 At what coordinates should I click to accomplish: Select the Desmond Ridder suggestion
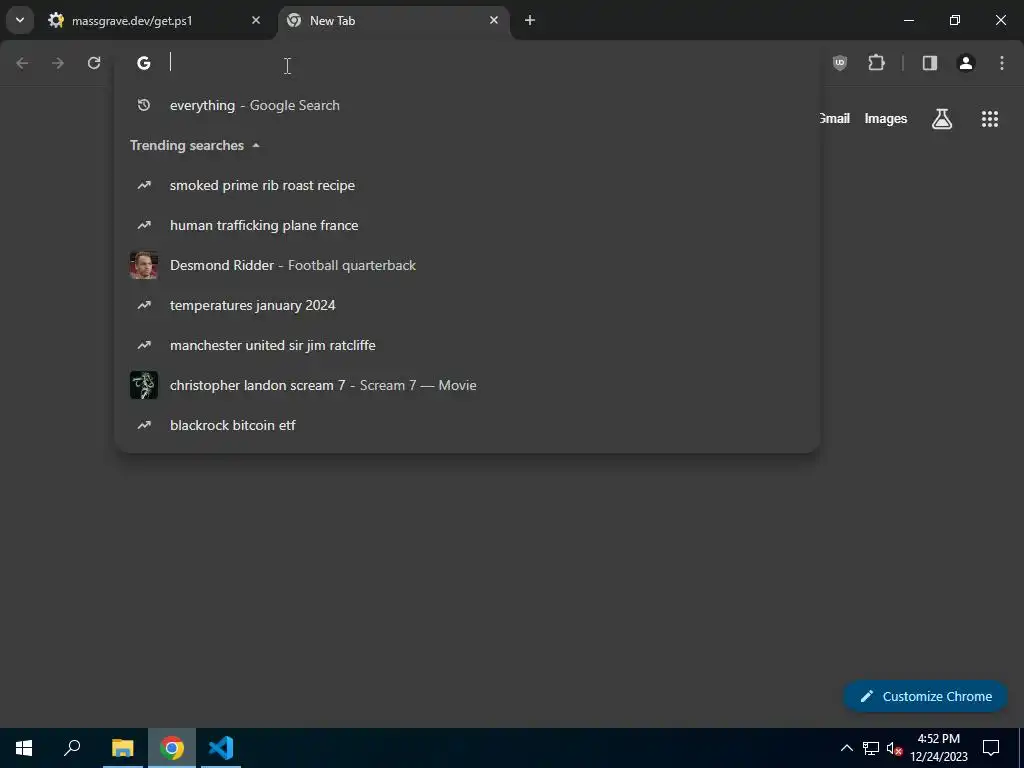coord(467,265)
